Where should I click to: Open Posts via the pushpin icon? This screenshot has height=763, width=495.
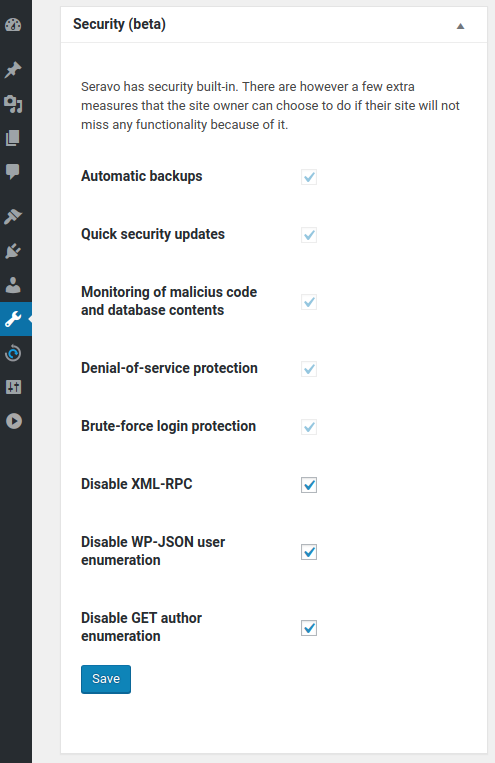(13, 70)
